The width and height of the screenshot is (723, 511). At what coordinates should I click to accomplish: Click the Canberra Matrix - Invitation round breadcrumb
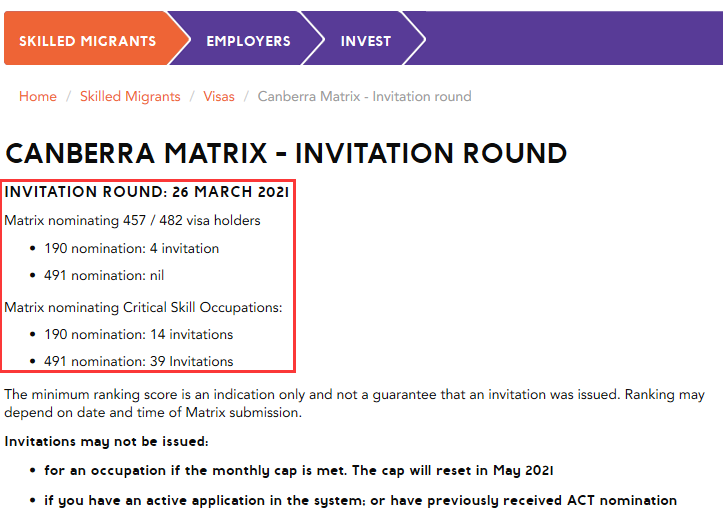(x=364, y=96)
